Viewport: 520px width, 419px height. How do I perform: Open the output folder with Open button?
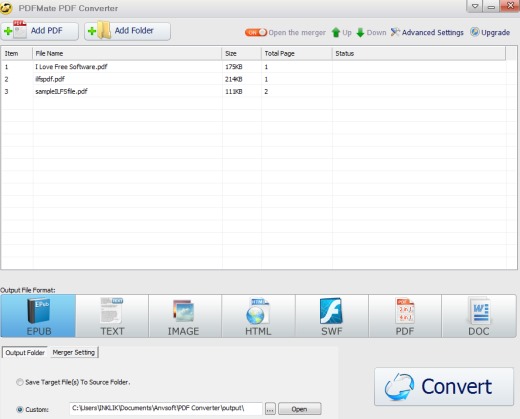[x=300, y=409]
